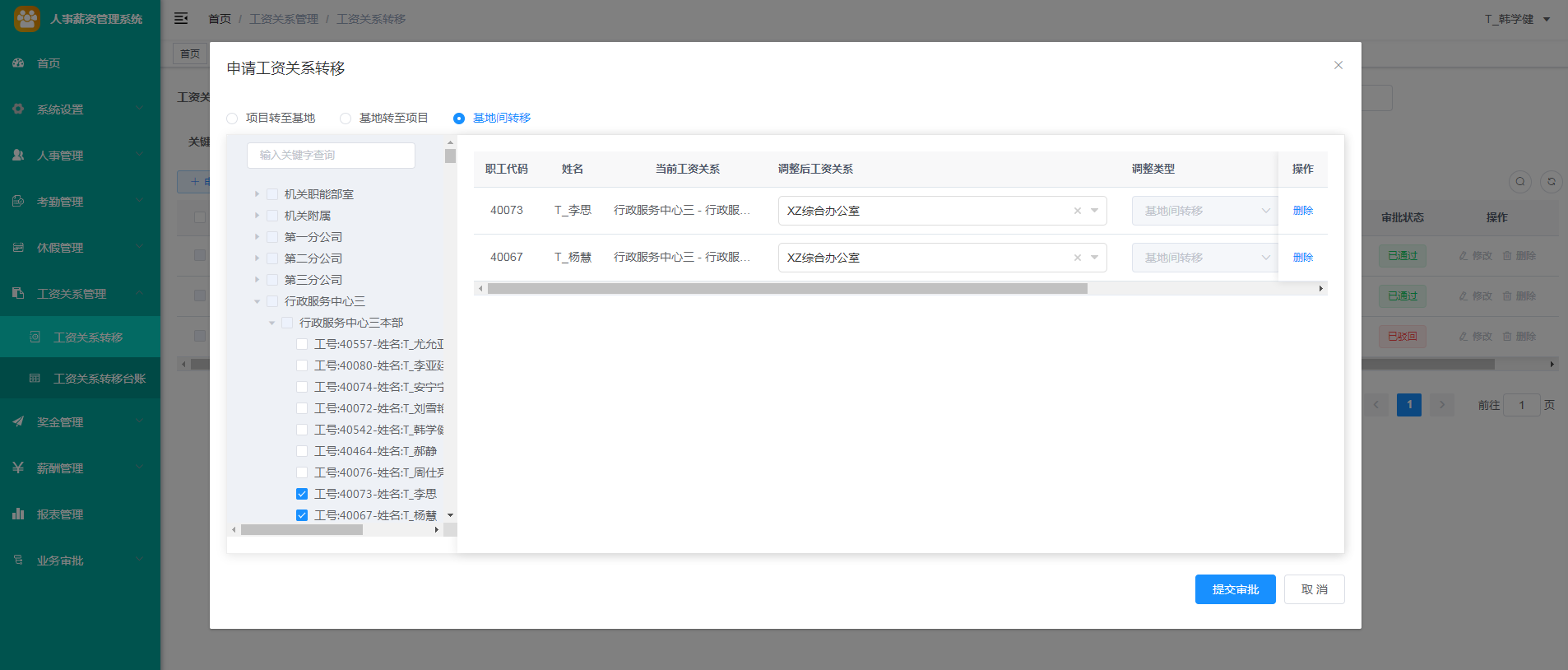Clear XZ综合办公室 selection in 40067 row

(x=1078, y=258)
